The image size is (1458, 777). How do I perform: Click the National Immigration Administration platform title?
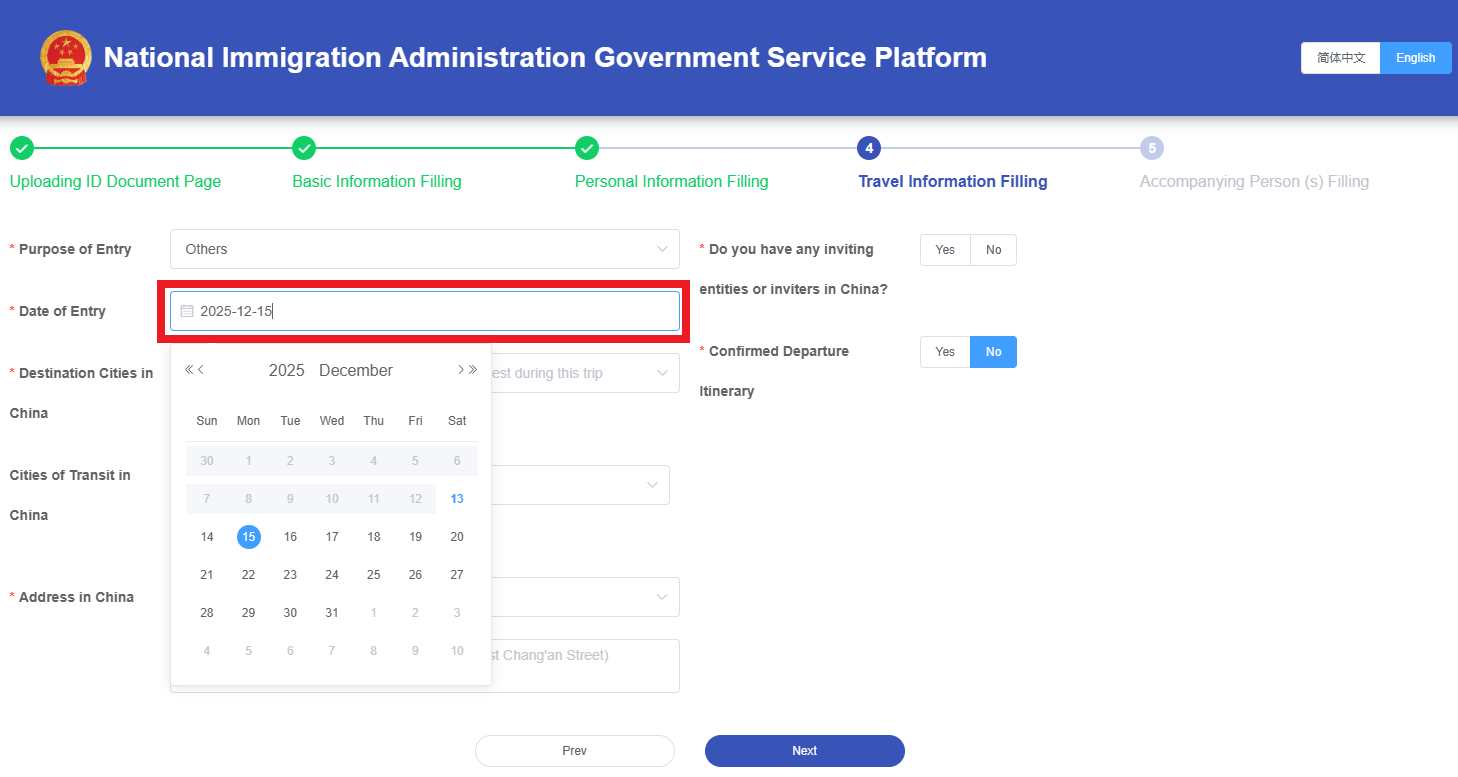point(545,57)
